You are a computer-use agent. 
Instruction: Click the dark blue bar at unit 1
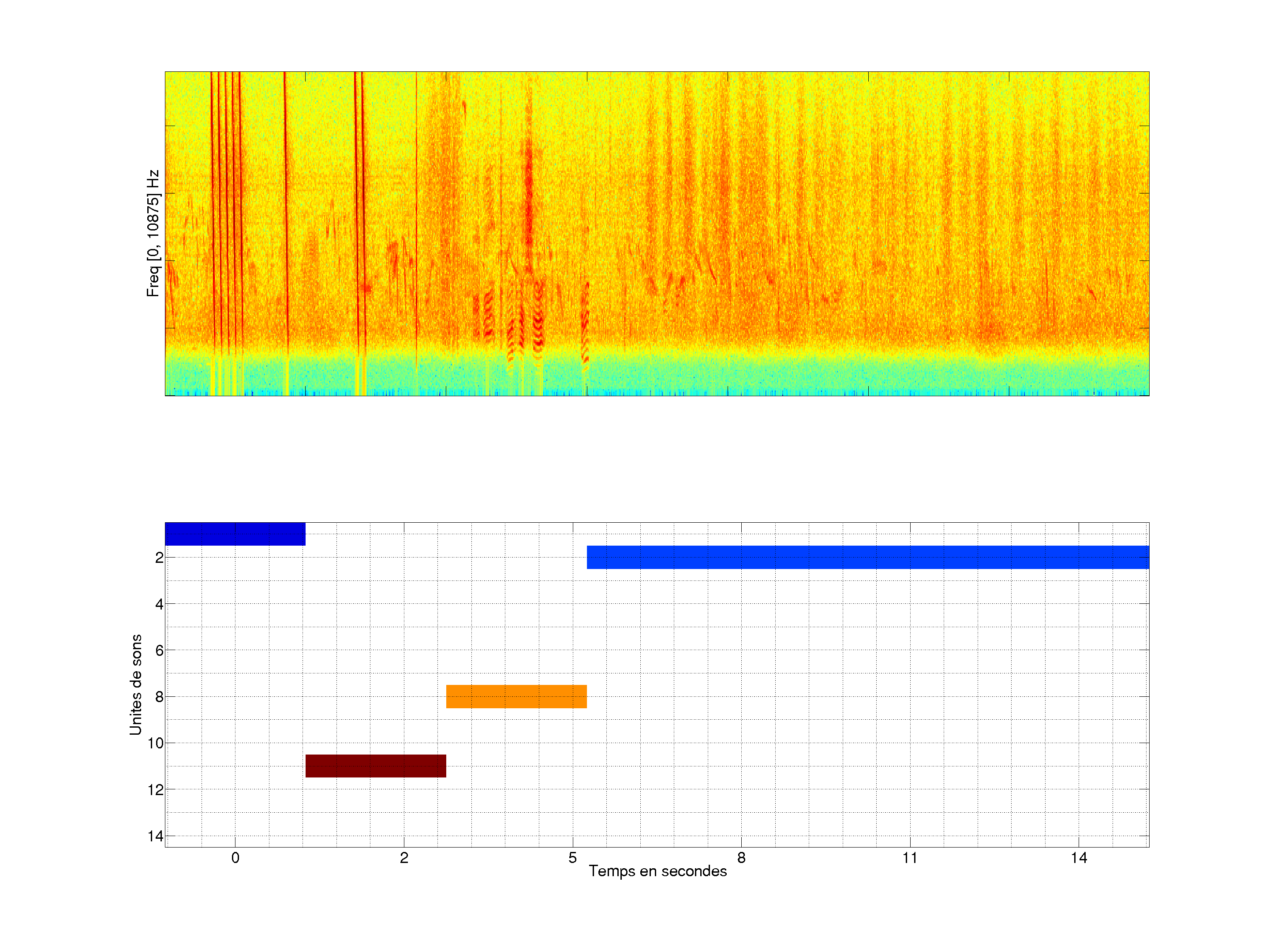[x=235, y=534]
